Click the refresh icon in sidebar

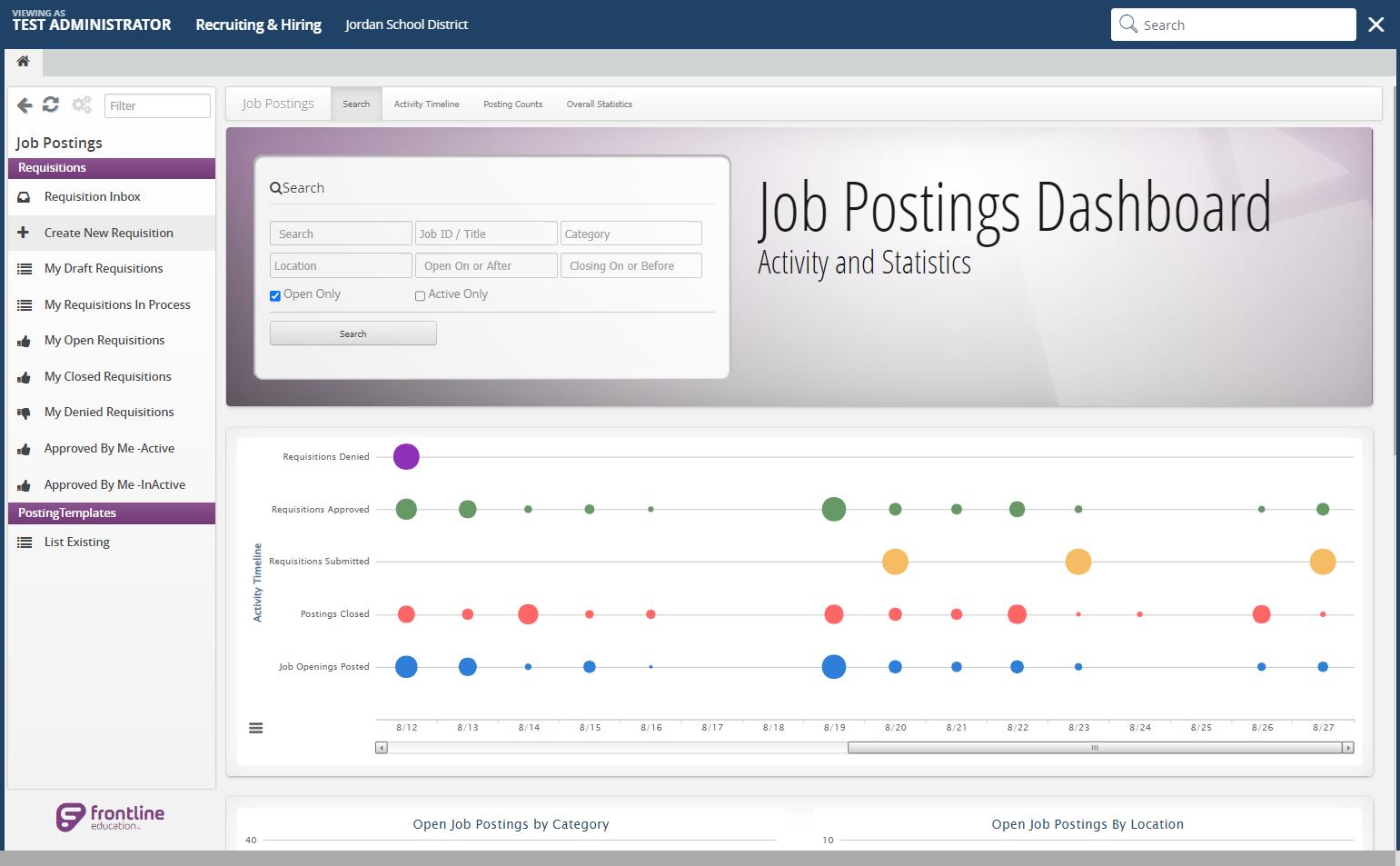click(x=51, y=105)
